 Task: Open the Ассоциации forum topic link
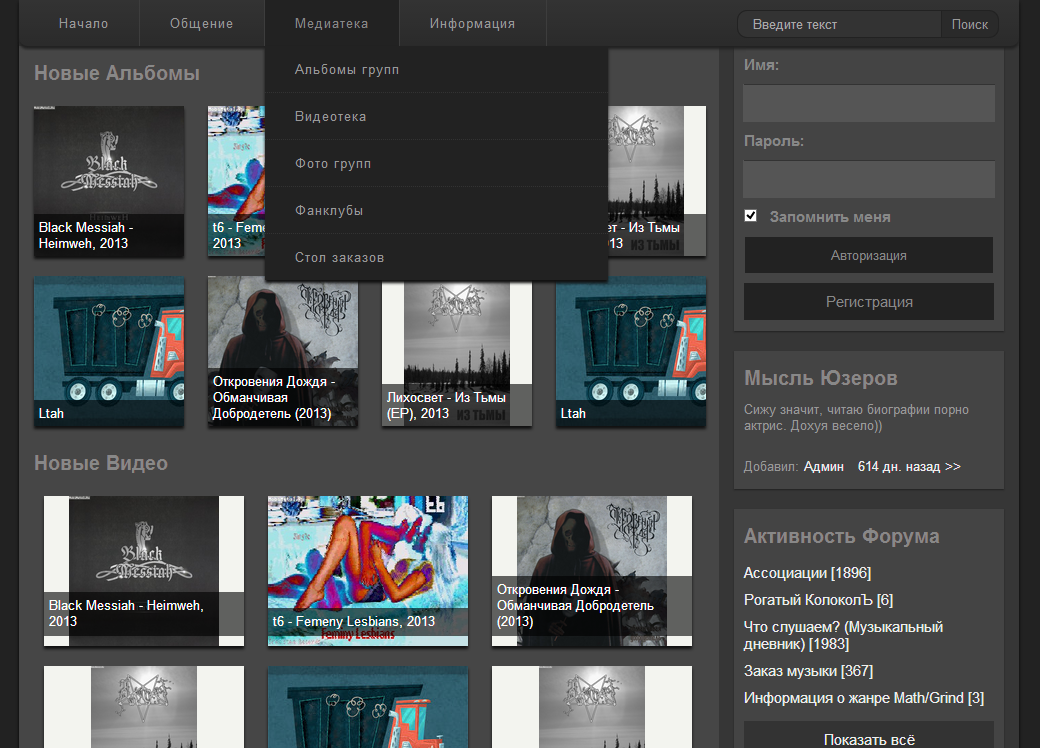(785, 573)
